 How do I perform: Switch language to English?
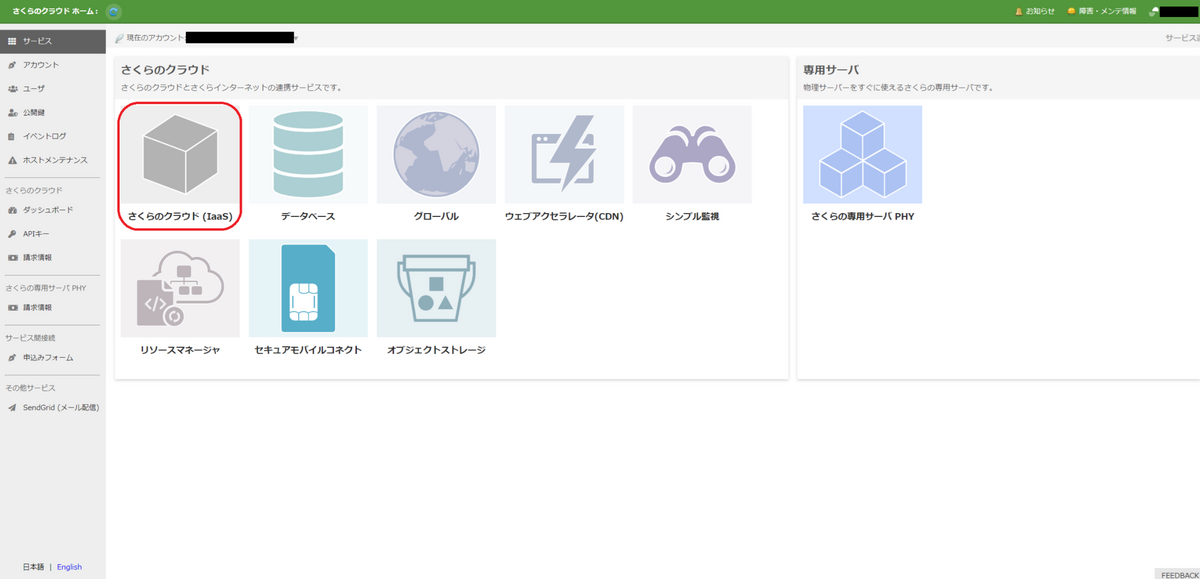[x=69, y=567]
